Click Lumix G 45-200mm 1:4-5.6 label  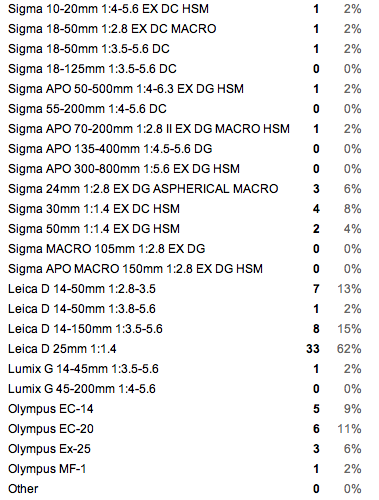click(82, 389)
